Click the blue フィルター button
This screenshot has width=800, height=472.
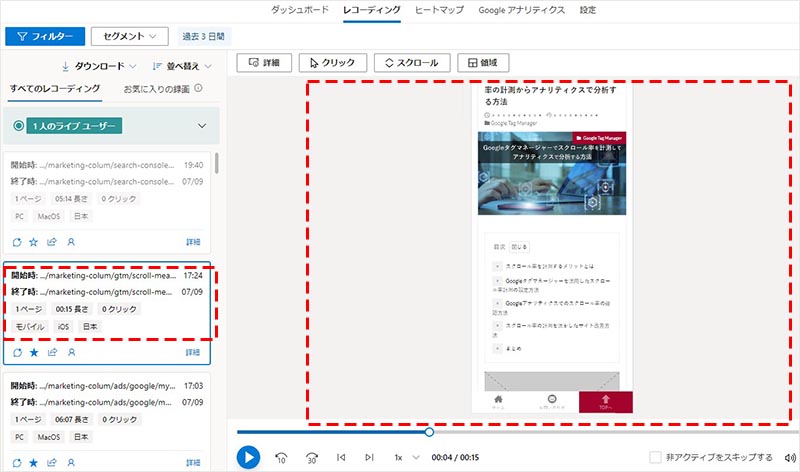coord(44,36)
